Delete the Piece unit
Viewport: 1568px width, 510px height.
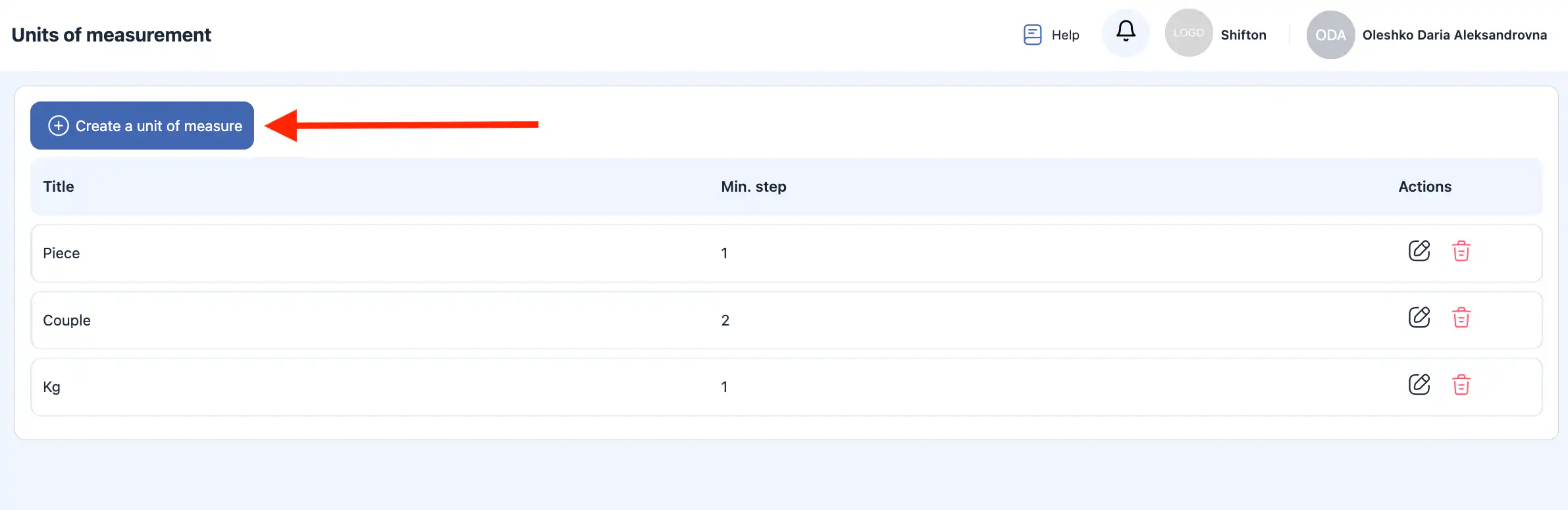point(1461,251)
